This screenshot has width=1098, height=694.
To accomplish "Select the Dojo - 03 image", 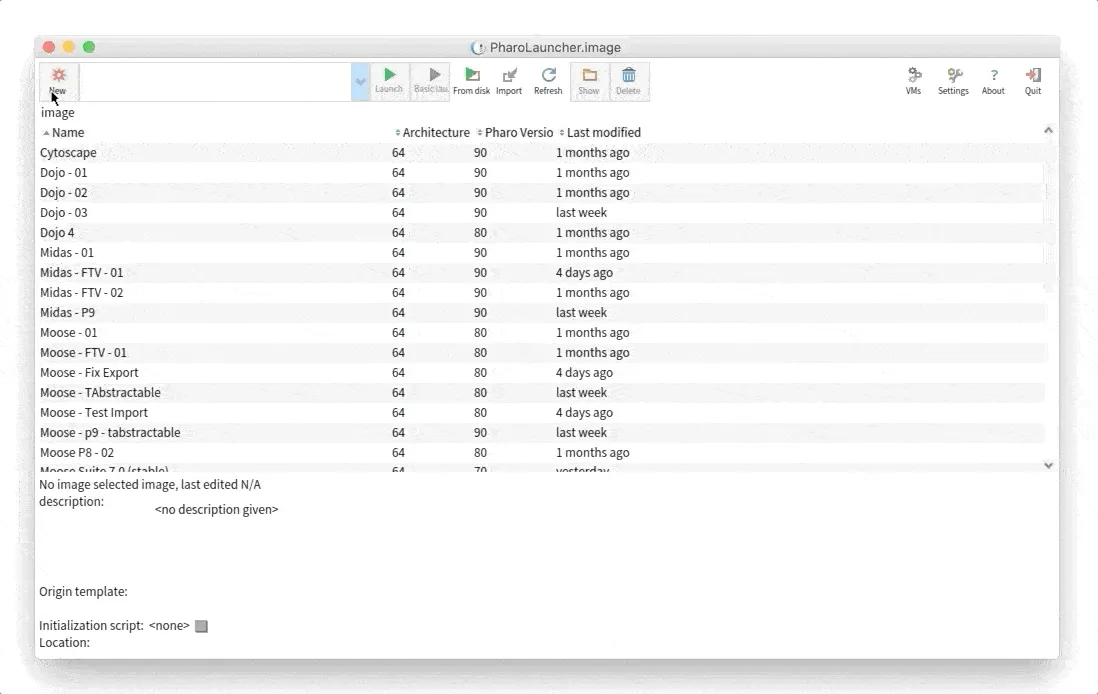I will pos(541,212).
